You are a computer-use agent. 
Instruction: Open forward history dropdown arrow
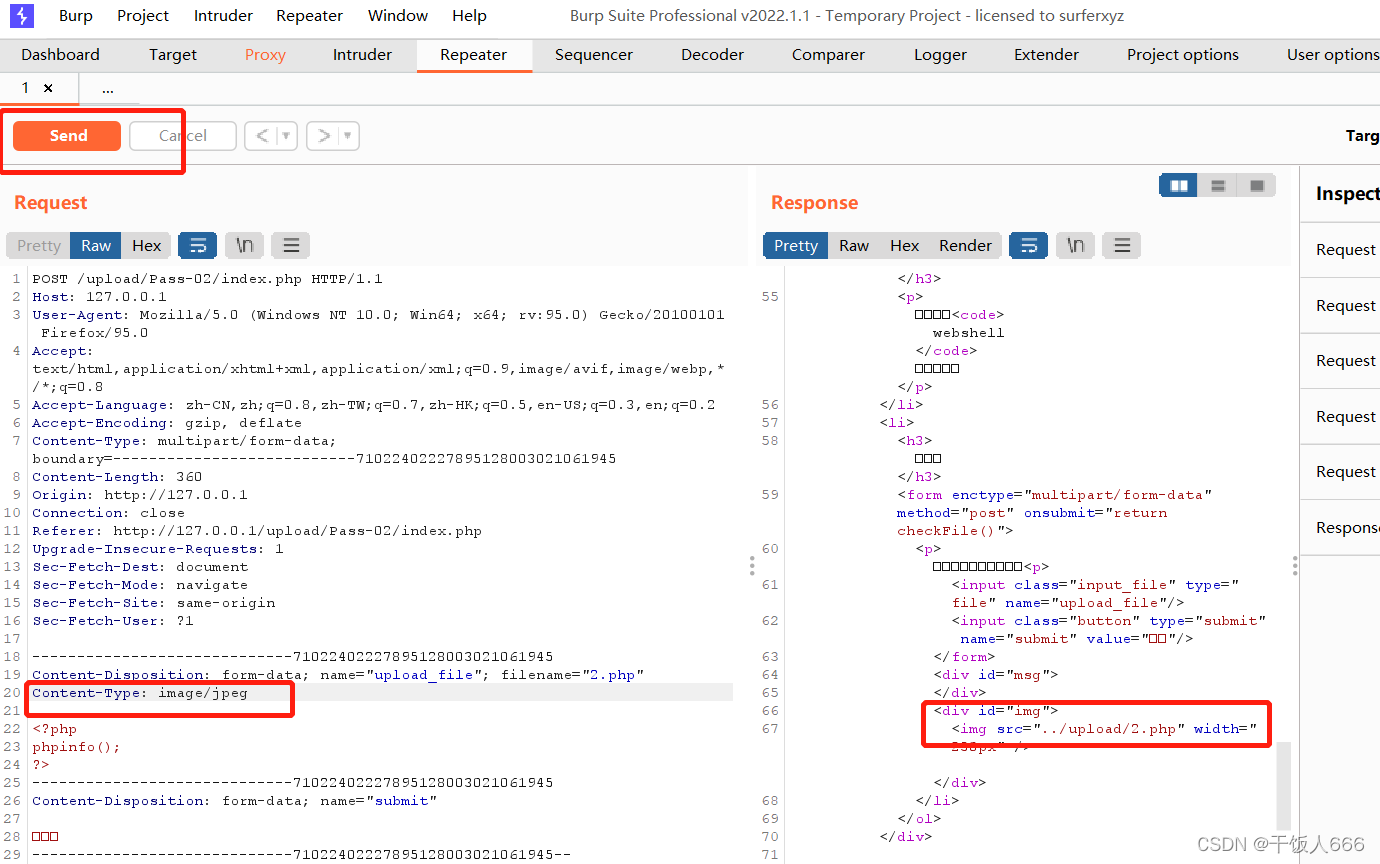pyautogui.click(x=348, y=136)
